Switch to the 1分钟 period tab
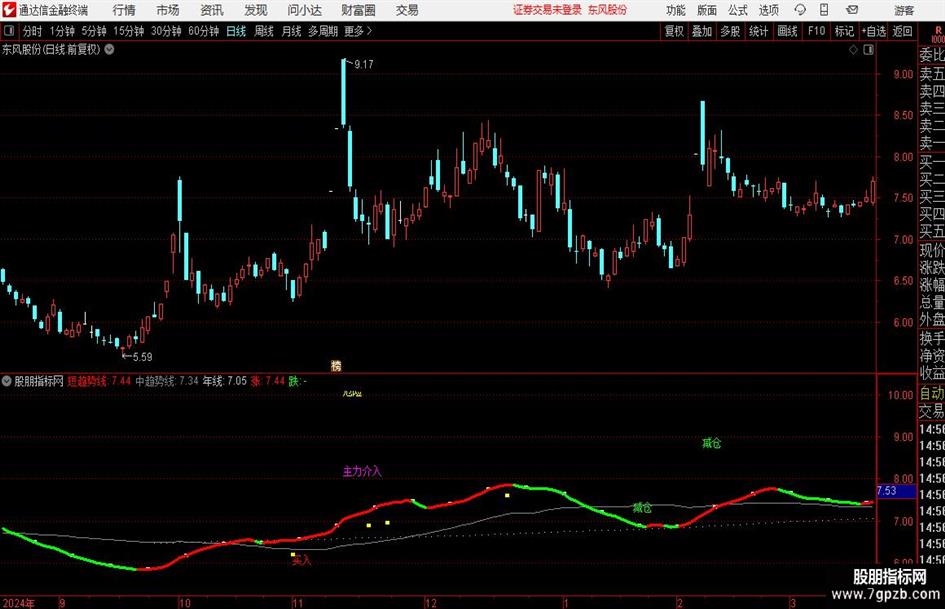The image size is (945, 609). click(x=61, y=31)
